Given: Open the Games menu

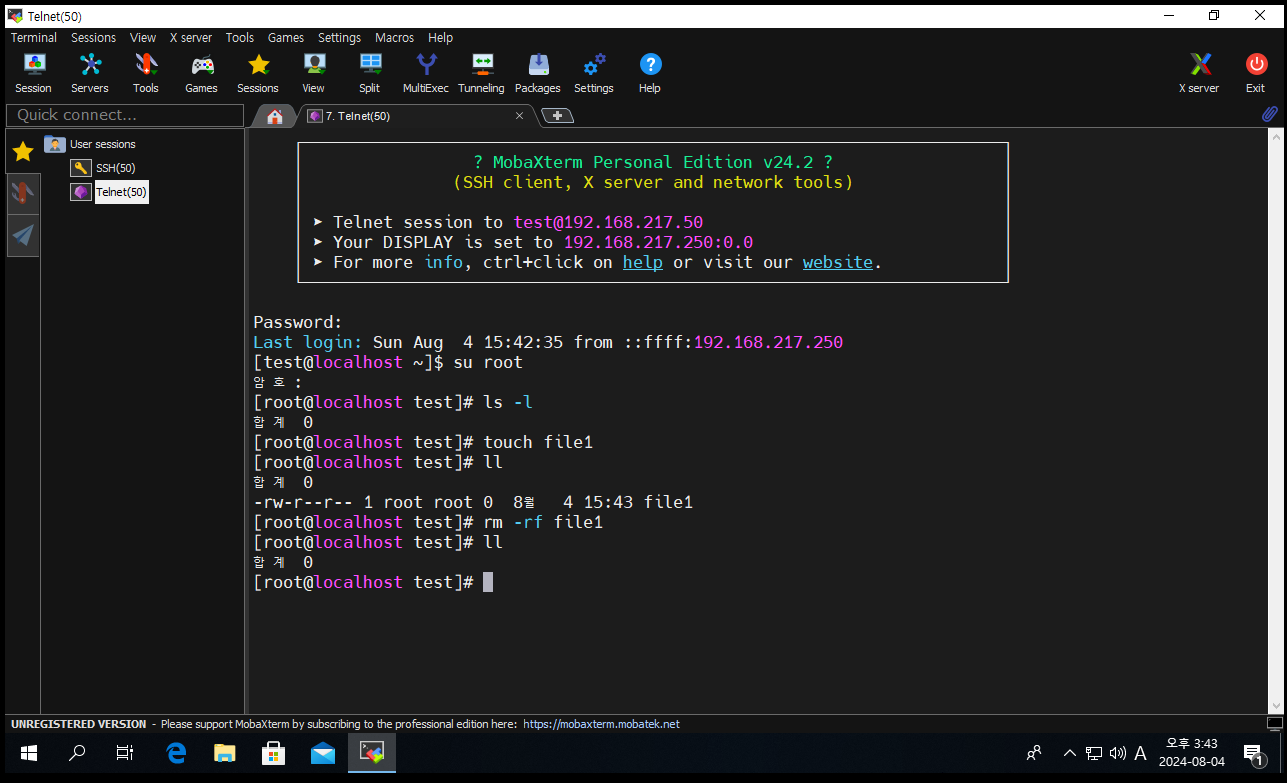Looking at the screenshot, I should click(x=286, y=37).
